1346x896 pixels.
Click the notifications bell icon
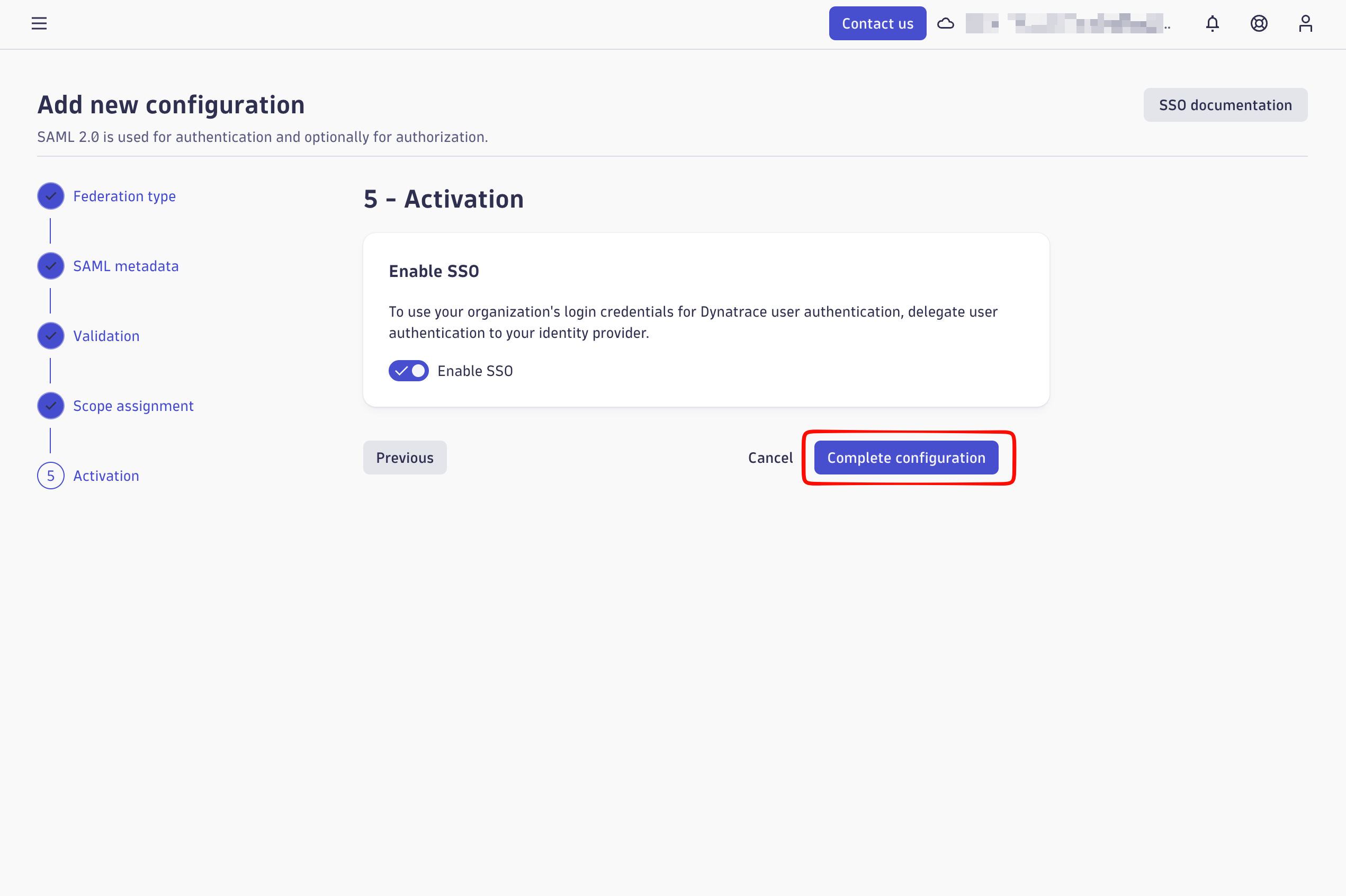click(1213, 23)
